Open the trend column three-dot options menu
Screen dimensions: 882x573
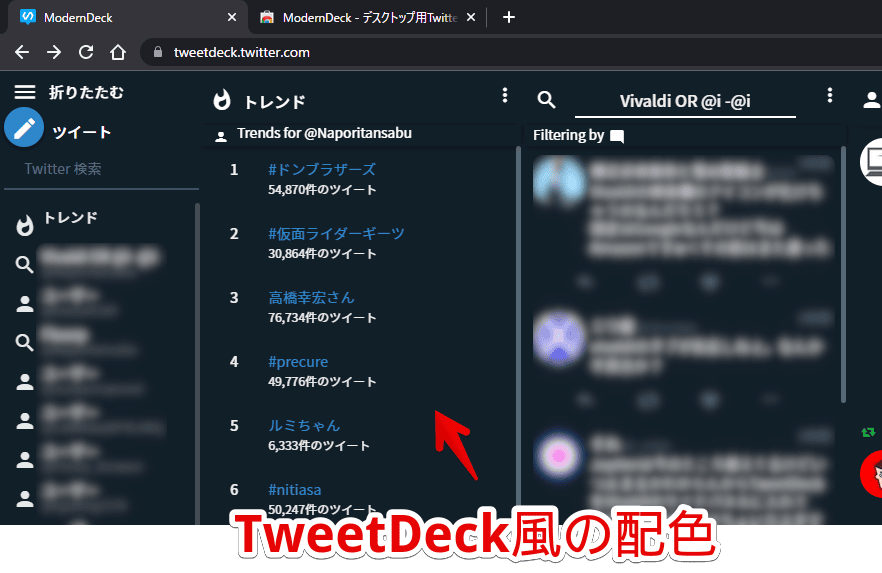coord(505,95)
